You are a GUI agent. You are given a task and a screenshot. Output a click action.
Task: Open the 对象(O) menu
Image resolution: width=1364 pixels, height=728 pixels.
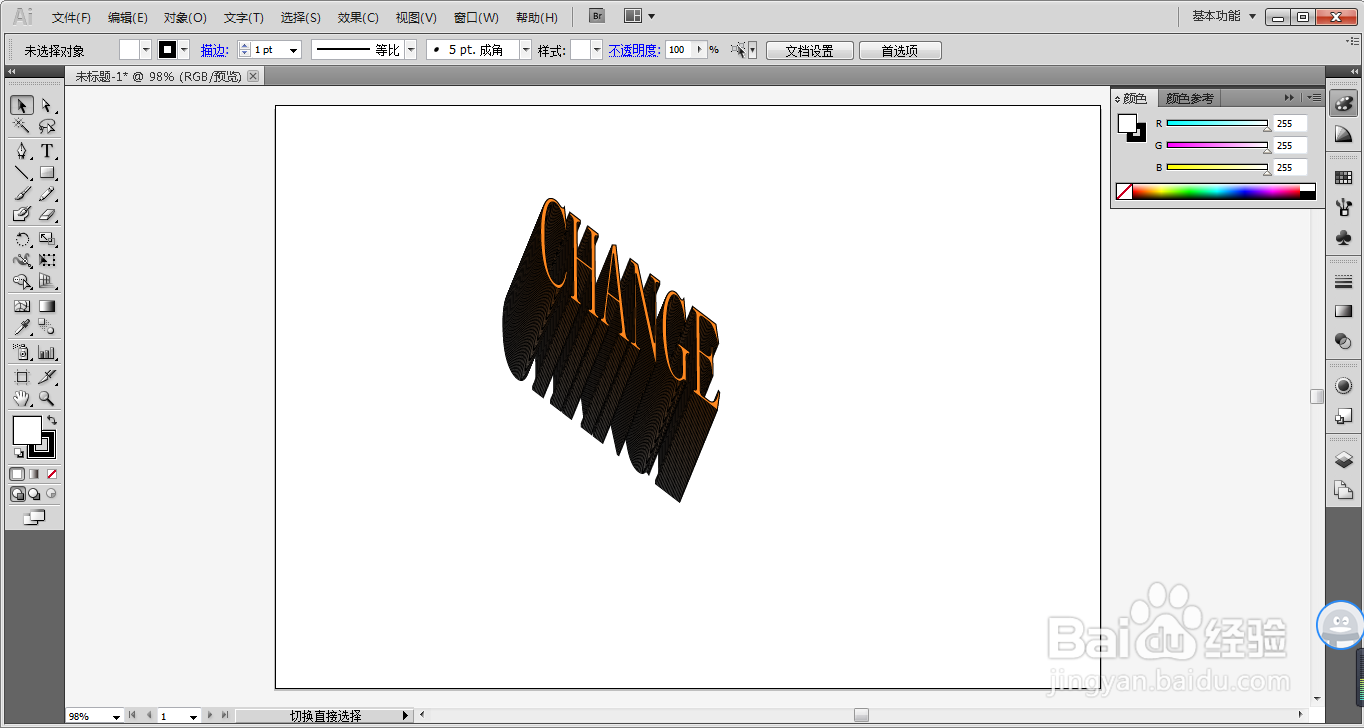(185, 17)
